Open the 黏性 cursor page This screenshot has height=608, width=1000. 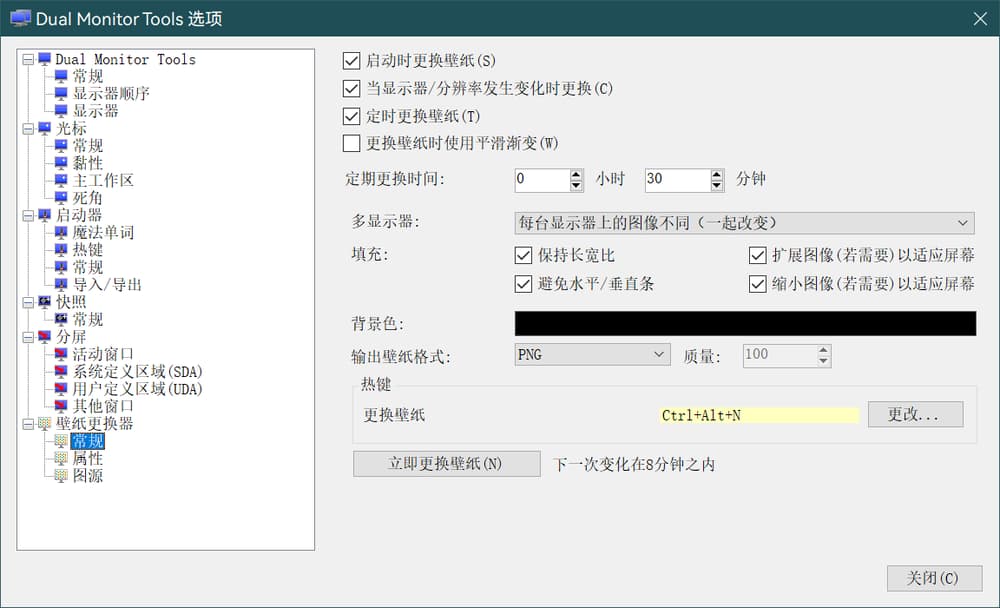(87, 163)
